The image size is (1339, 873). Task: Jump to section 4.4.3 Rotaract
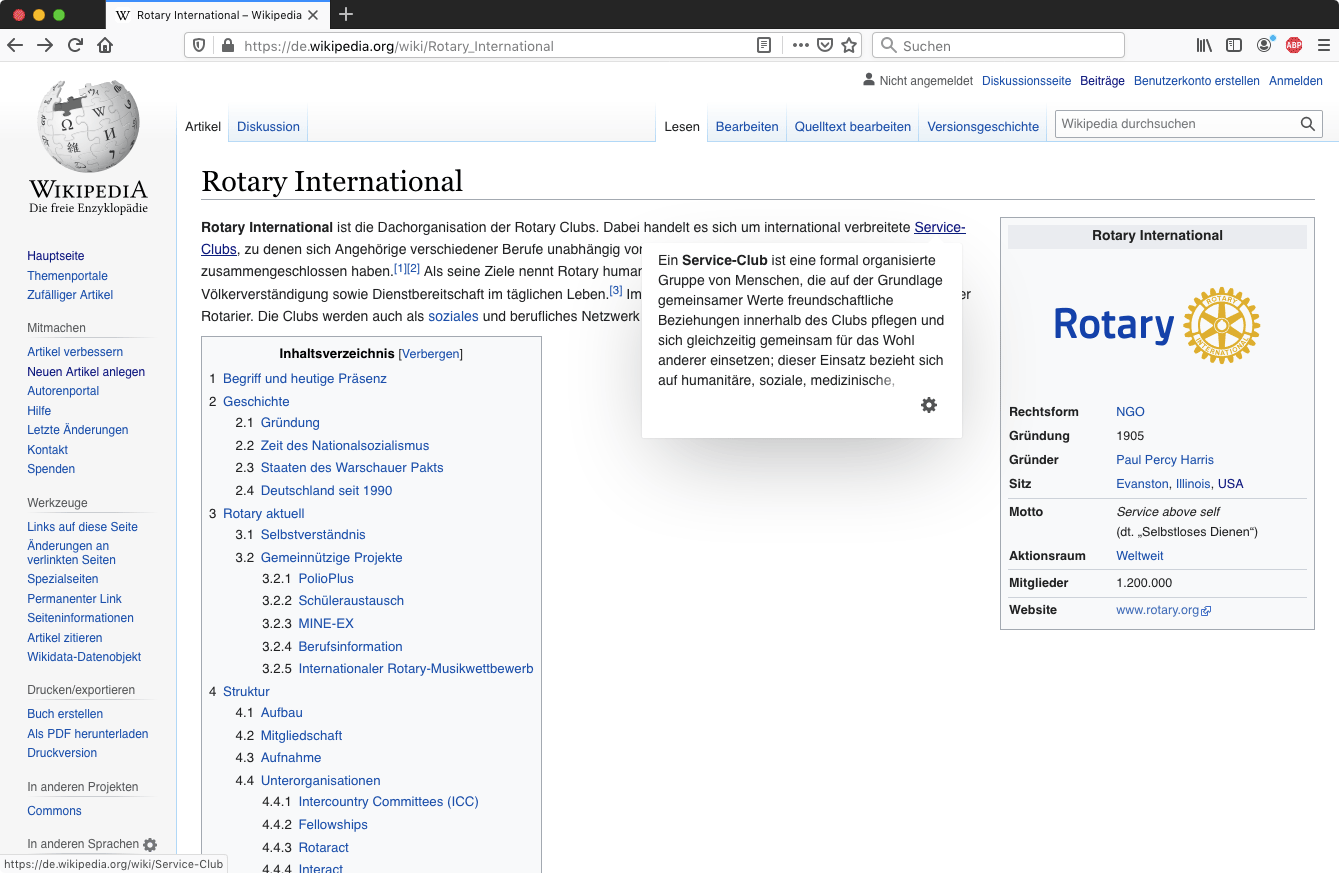point(323,848)
